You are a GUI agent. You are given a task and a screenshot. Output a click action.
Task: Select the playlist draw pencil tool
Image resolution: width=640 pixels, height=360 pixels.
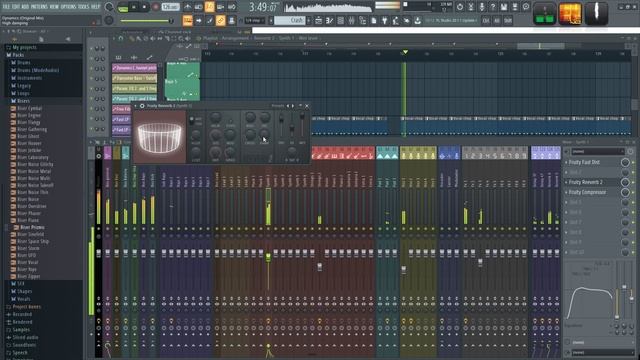131,38
